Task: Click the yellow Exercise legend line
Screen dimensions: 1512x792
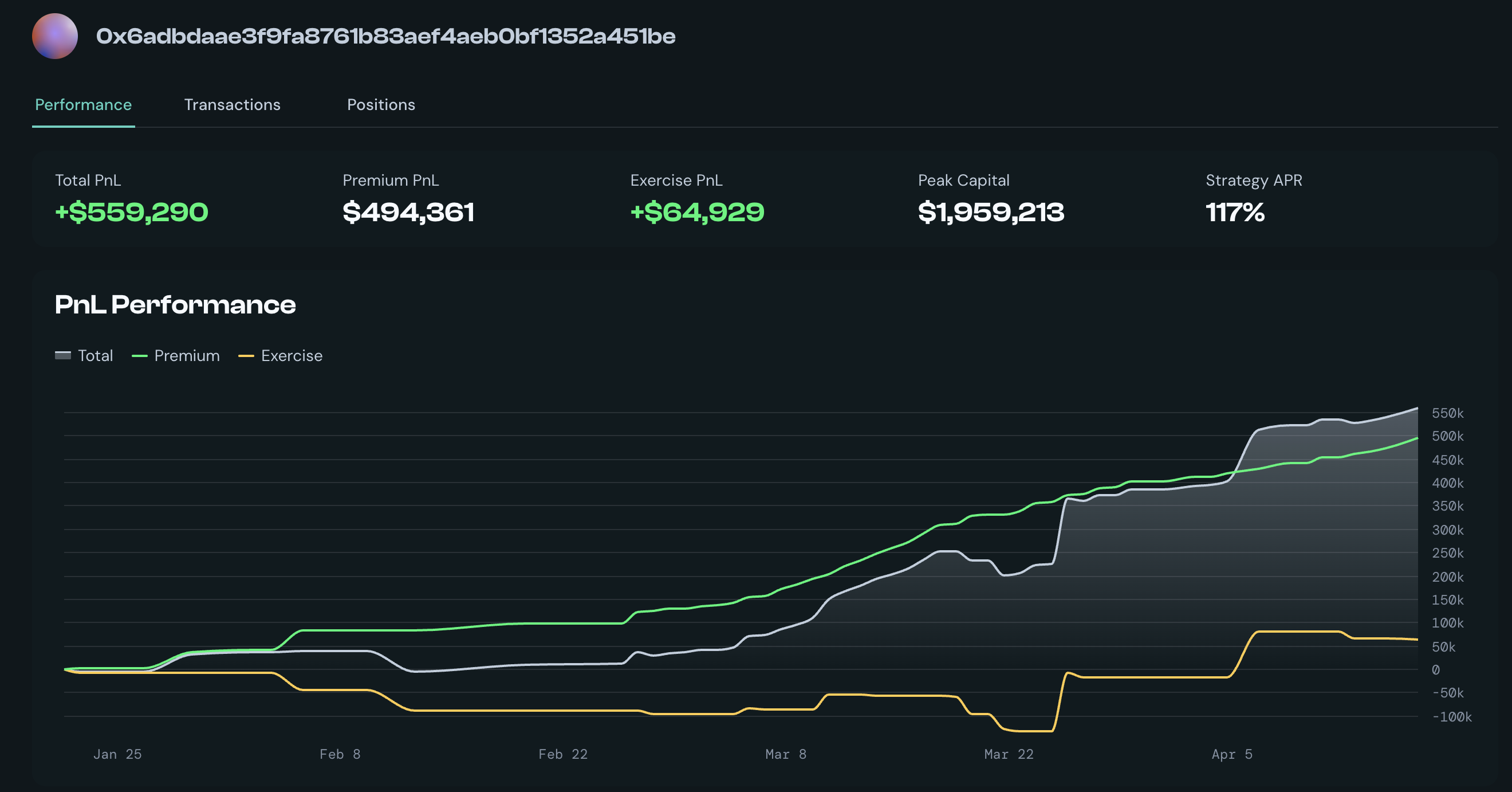Action: [x=246, y=356]
